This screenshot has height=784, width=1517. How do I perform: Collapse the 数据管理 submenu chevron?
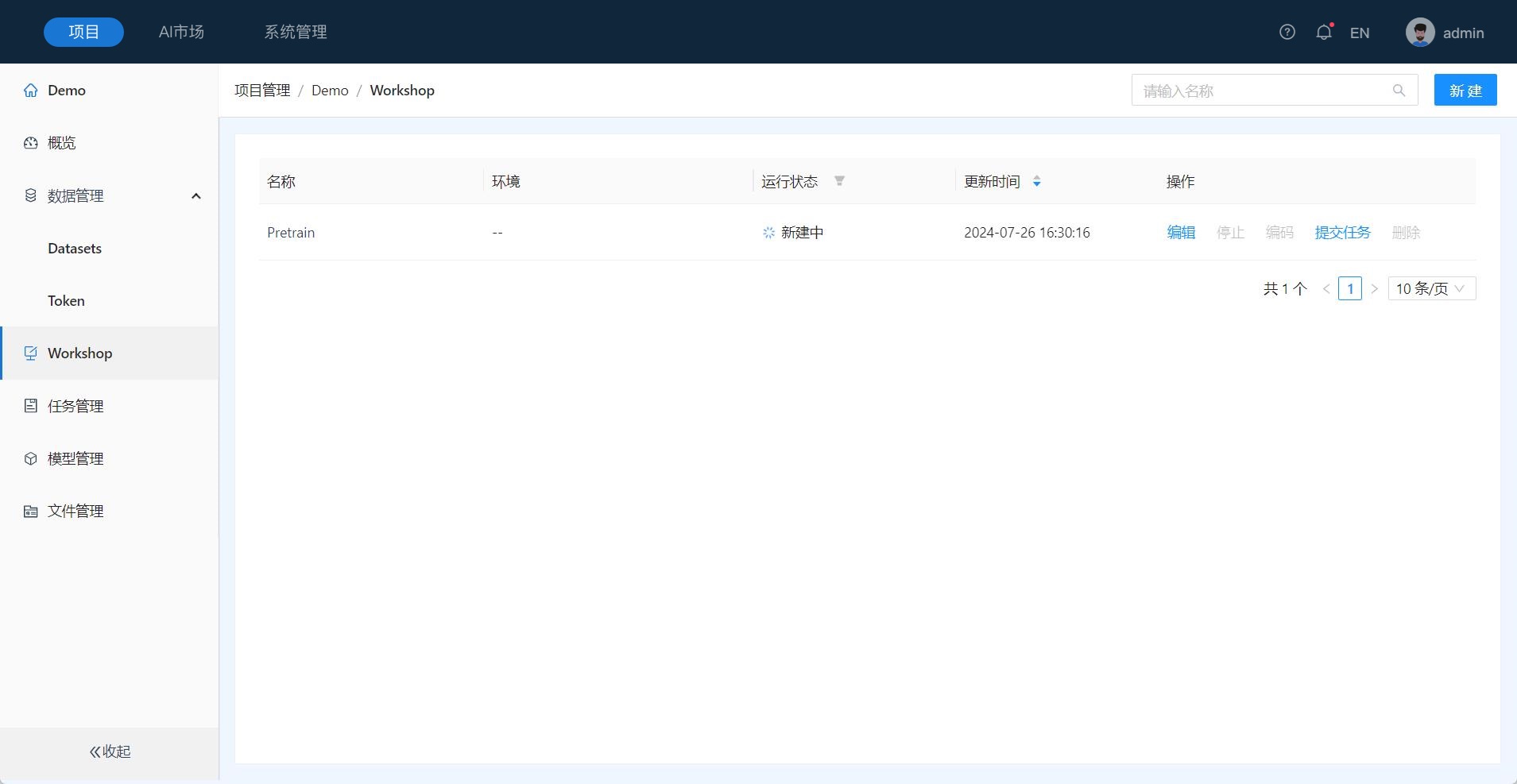click(x=195, y=196)
